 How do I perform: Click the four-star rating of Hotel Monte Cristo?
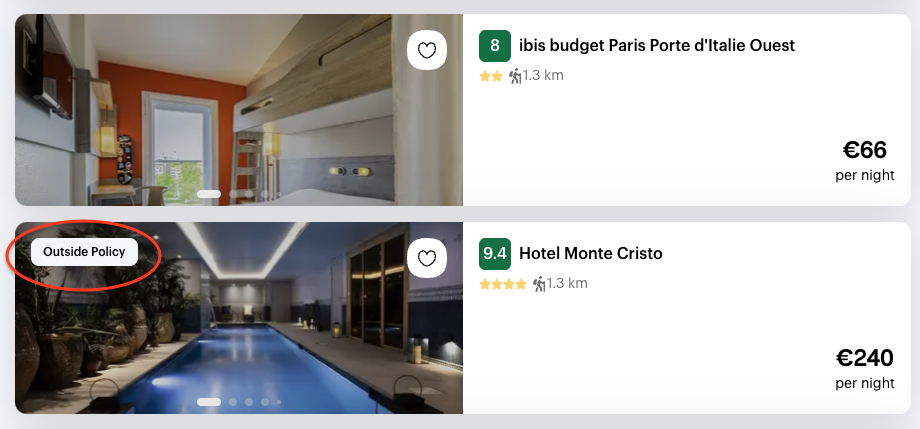tap(503, 284)
